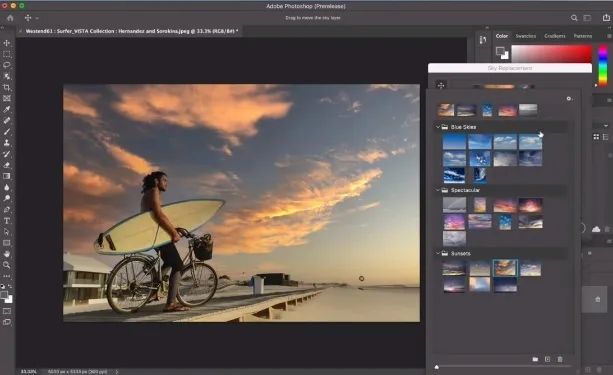
Task: Open sky preset gear settings menu
Action: [569, 99]
